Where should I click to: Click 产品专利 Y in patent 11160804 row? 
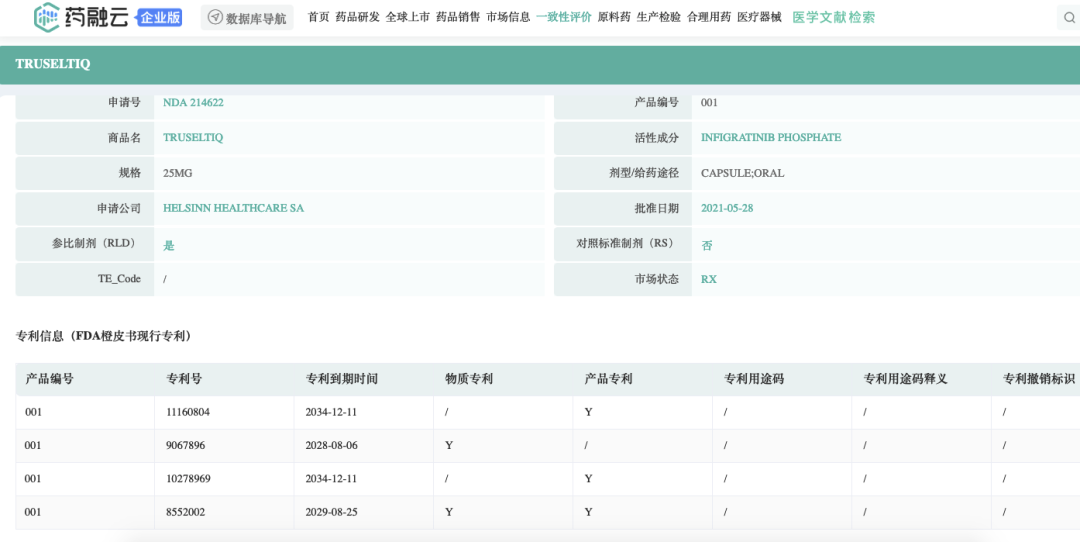coord(588,413)
